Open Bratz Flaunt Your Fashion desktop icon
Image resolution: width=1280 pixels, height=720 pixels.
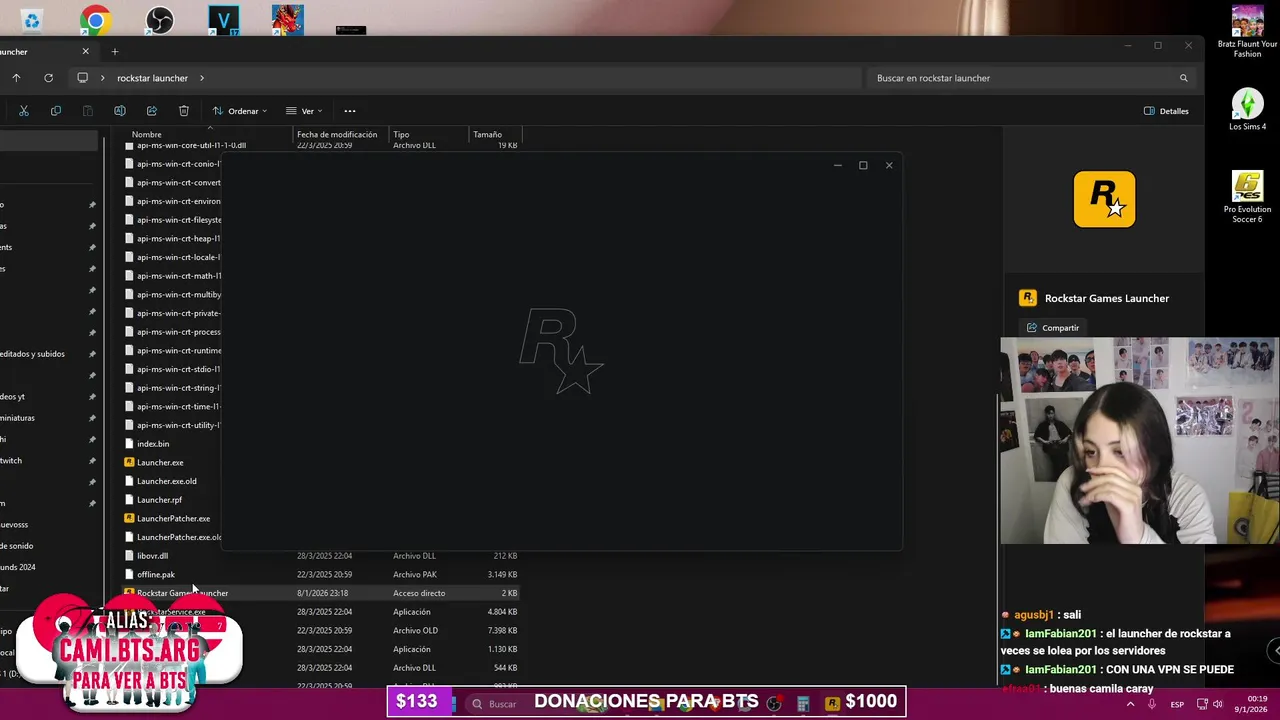[1247, 32]
